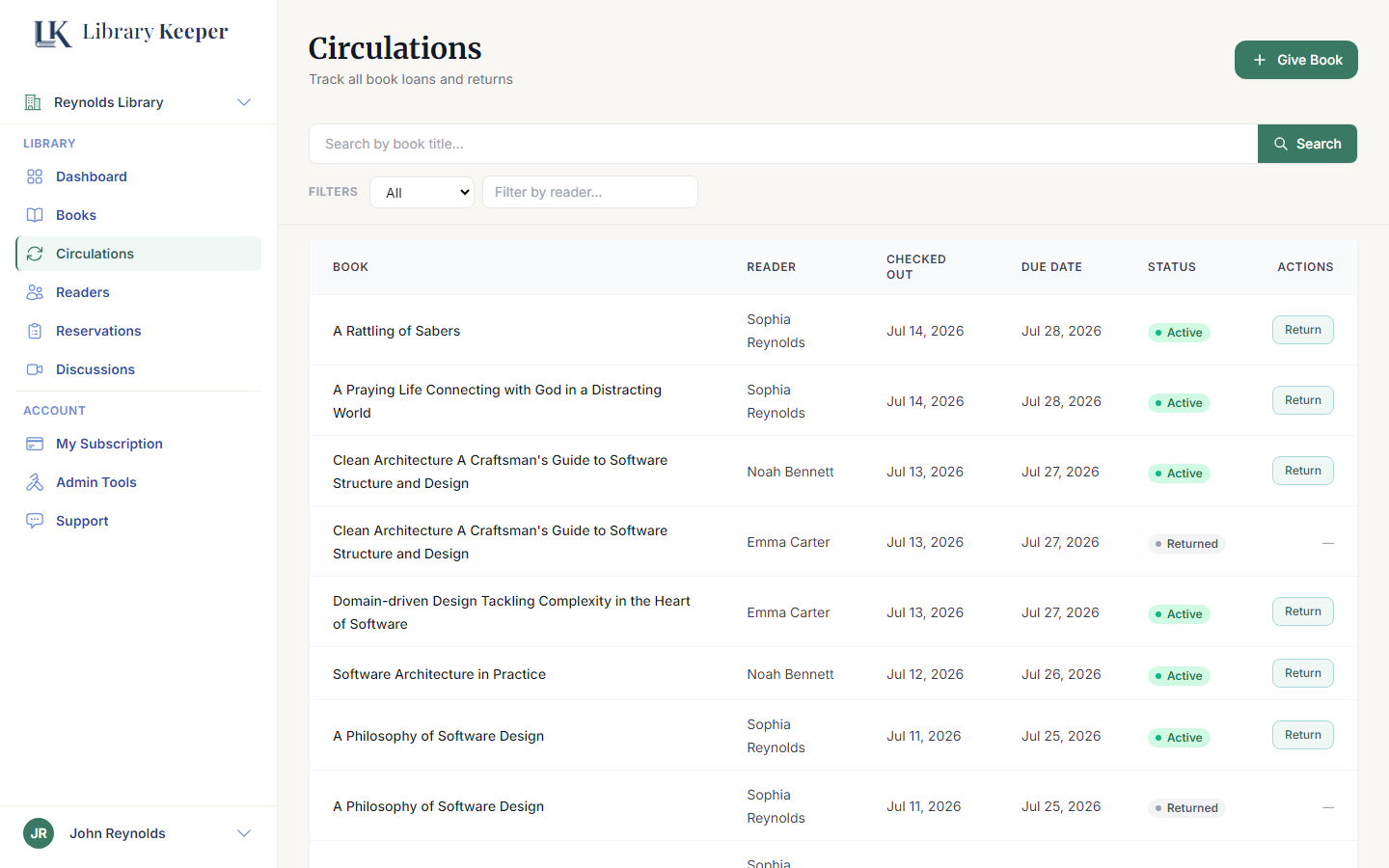The height and width of the screenshot is (868, 1389).
Task: Select Circulations in the sidebar
Action: (x=139, y=254)
